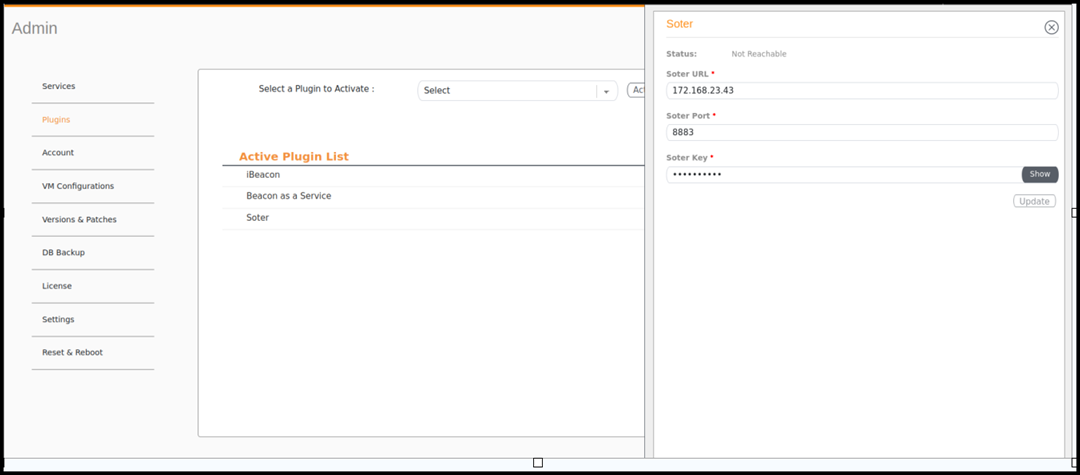The height and width of the screenshot is (475, 1080).
Task: Click the Not Reachable status text
Action: tap(758, 54)
